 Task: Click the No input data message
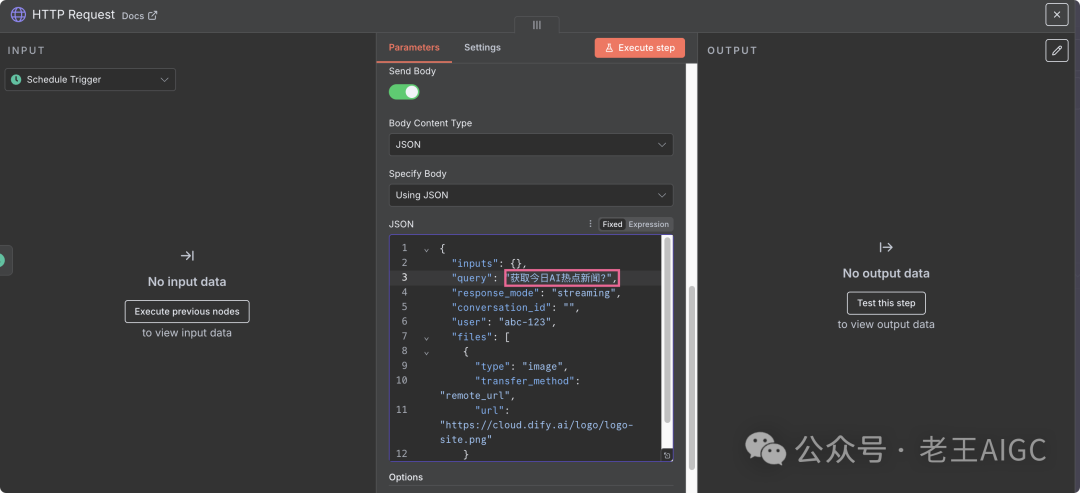187,282
